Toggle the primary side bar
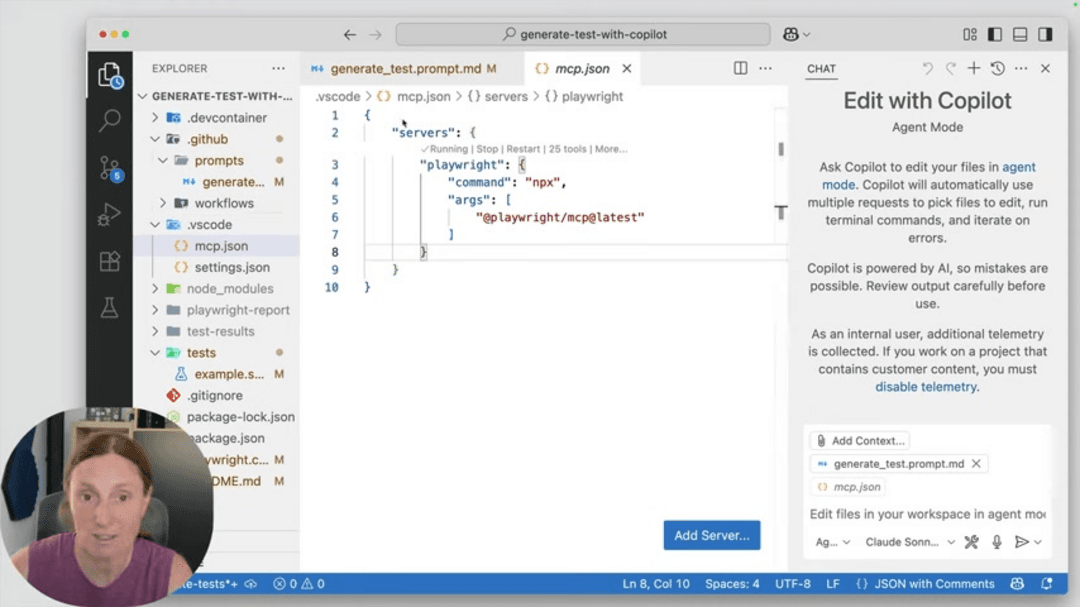 994,34
